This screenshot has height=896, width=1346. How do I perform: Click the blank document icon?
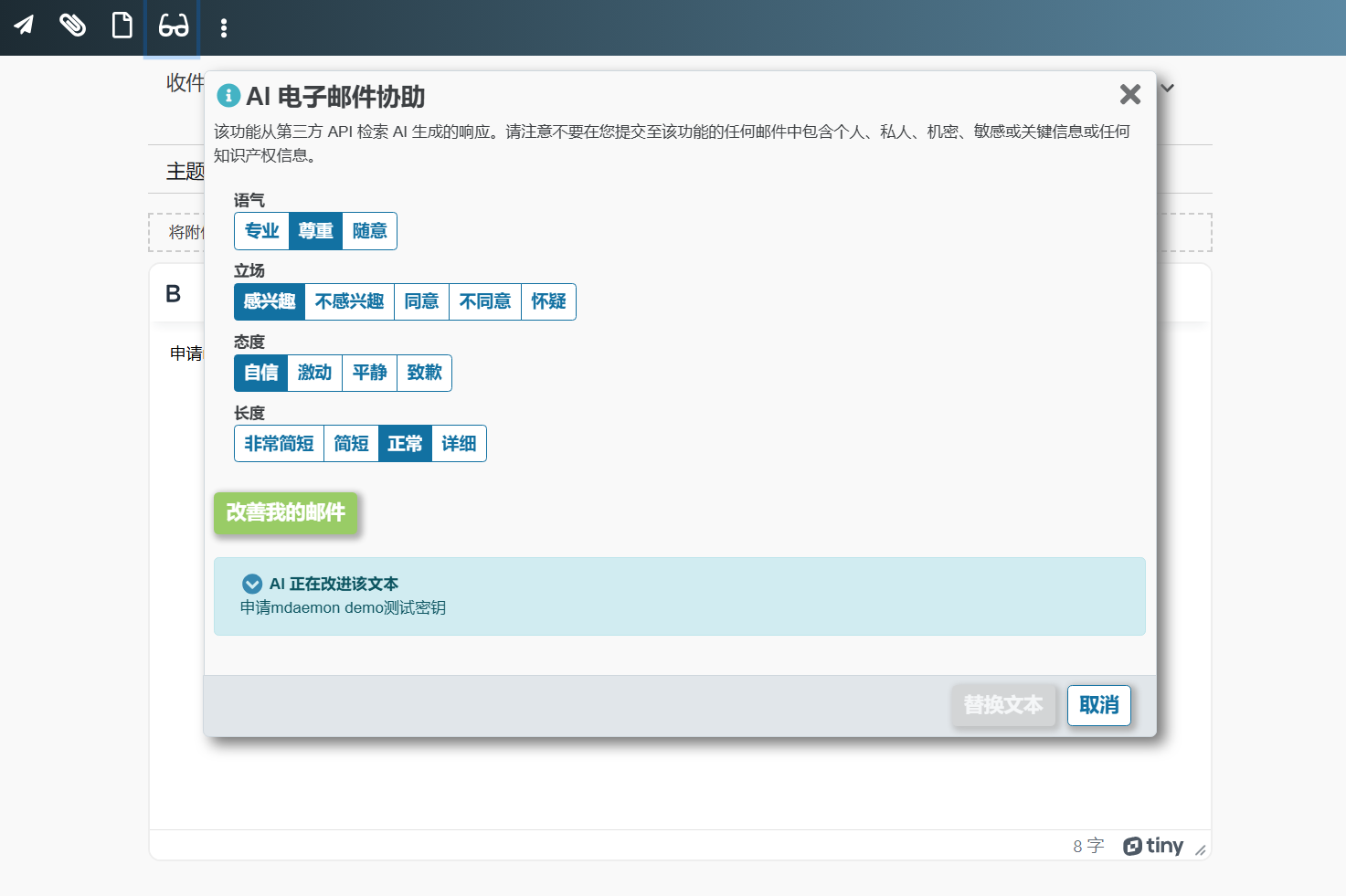[x=122, y=26]
